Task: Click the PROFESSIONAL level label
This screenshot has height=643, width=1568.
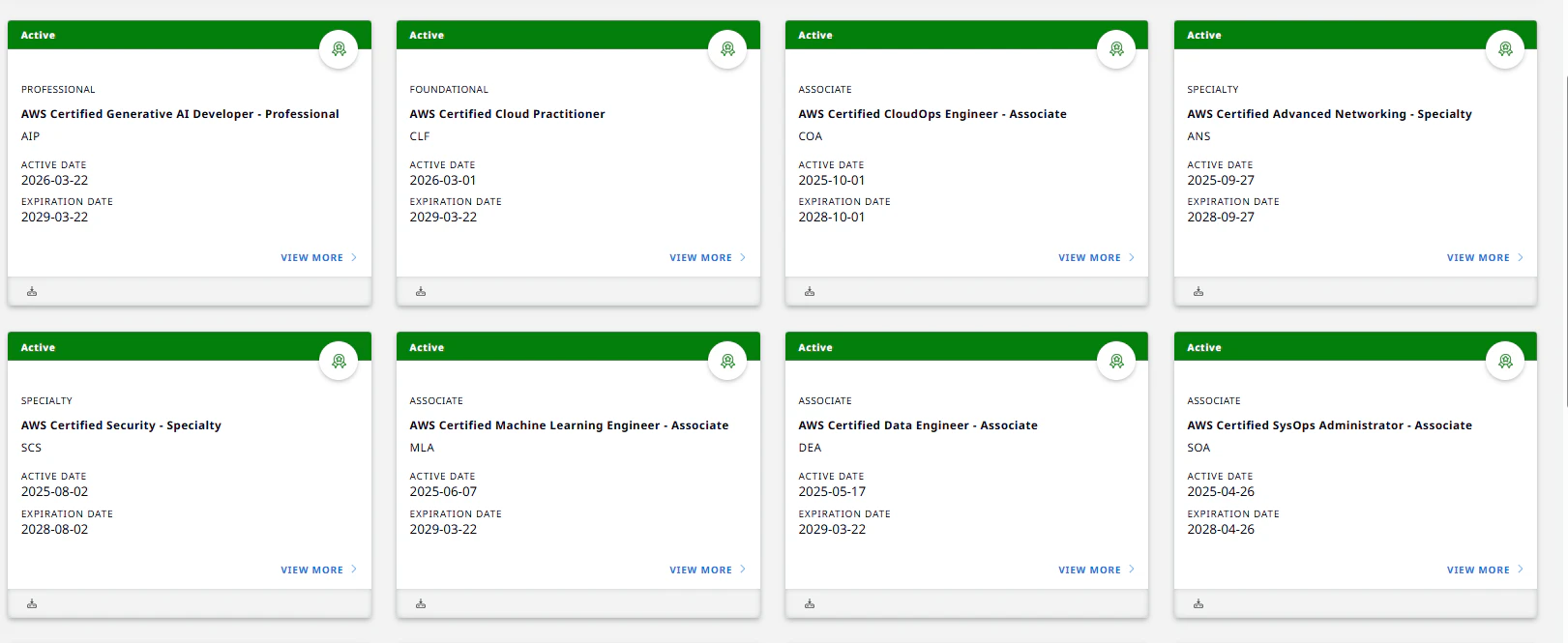Action: 58,89
